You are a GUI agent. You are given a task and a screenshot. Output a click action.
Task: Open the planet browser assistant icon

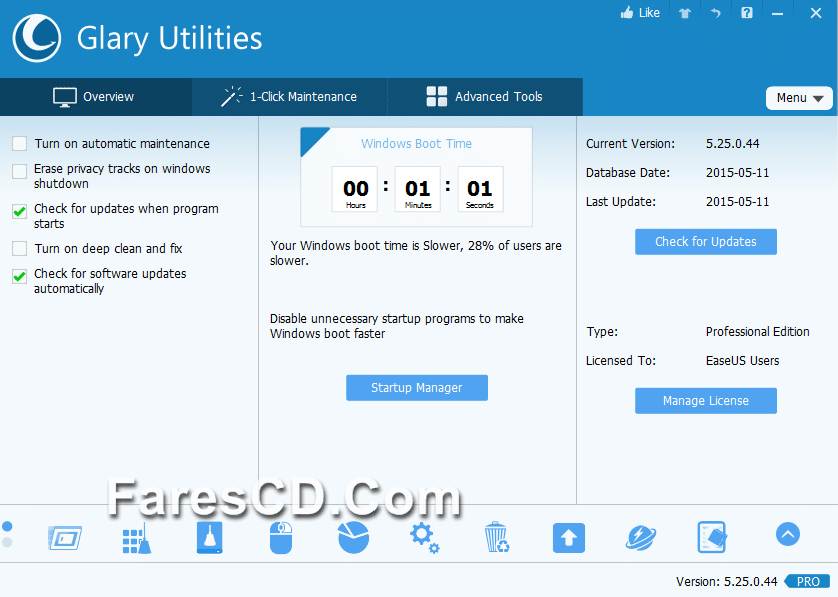tap(641, 538)
